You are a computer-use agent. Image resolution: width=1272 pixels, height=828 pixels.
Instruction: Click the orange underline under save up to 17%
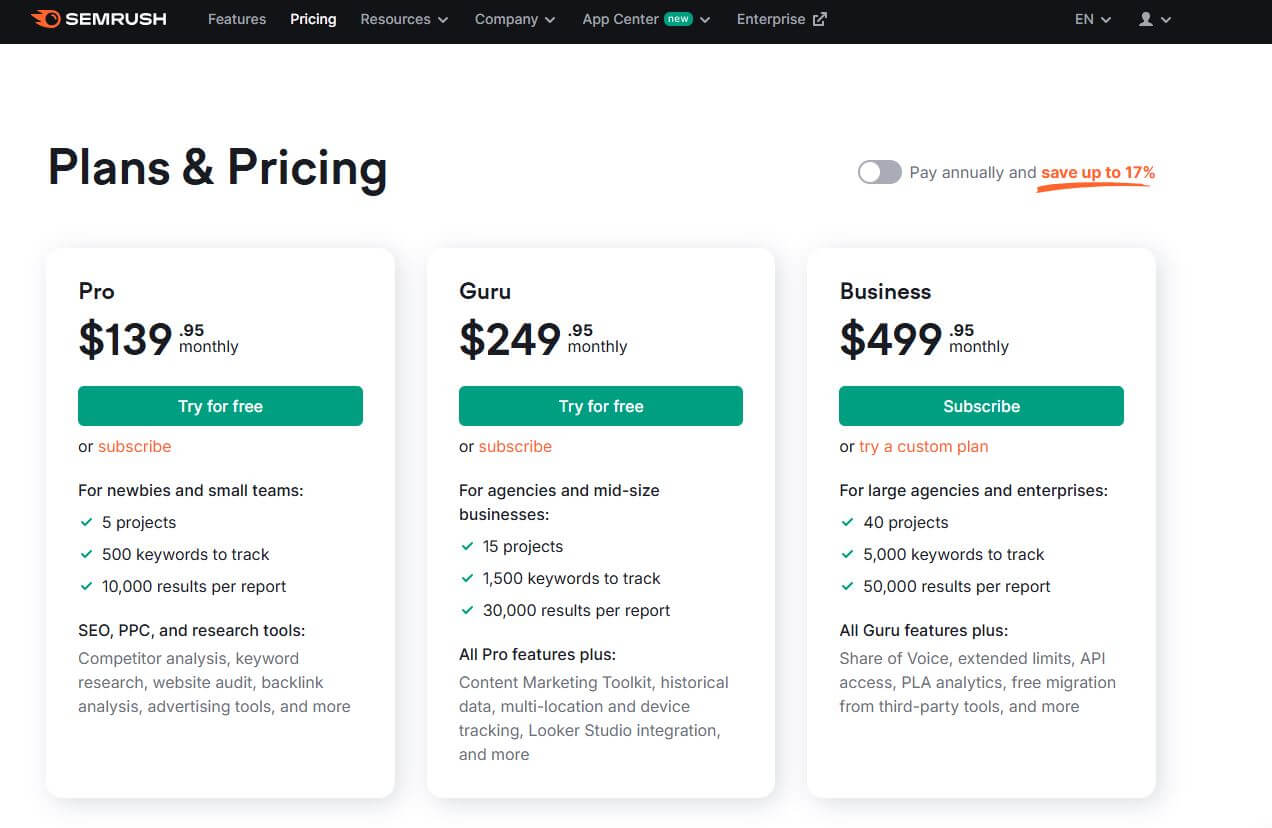1096,187
